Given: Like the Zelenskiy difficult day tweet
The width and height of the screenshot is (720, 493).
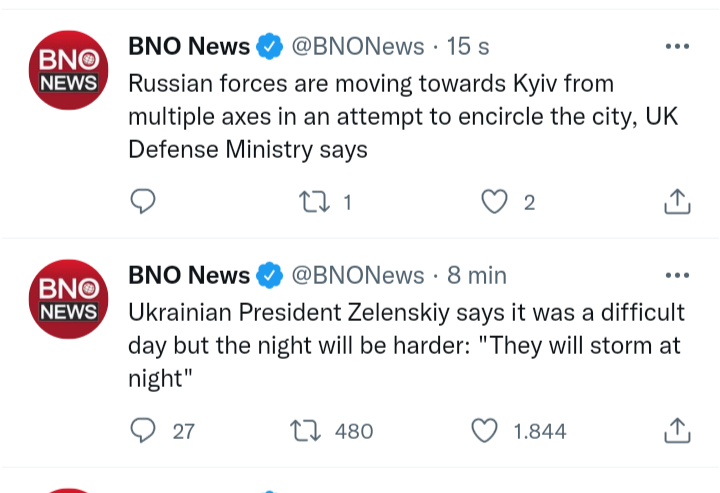Looking at the screenshot, I should tap(485, 431).
